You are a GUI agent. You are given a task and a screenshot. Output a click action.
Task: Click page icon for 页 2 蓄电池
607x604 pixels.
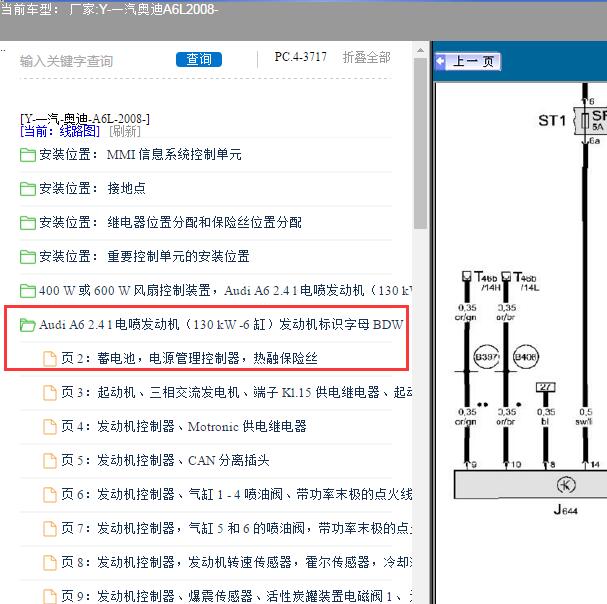pyautogui.click(x=50, y=359)
